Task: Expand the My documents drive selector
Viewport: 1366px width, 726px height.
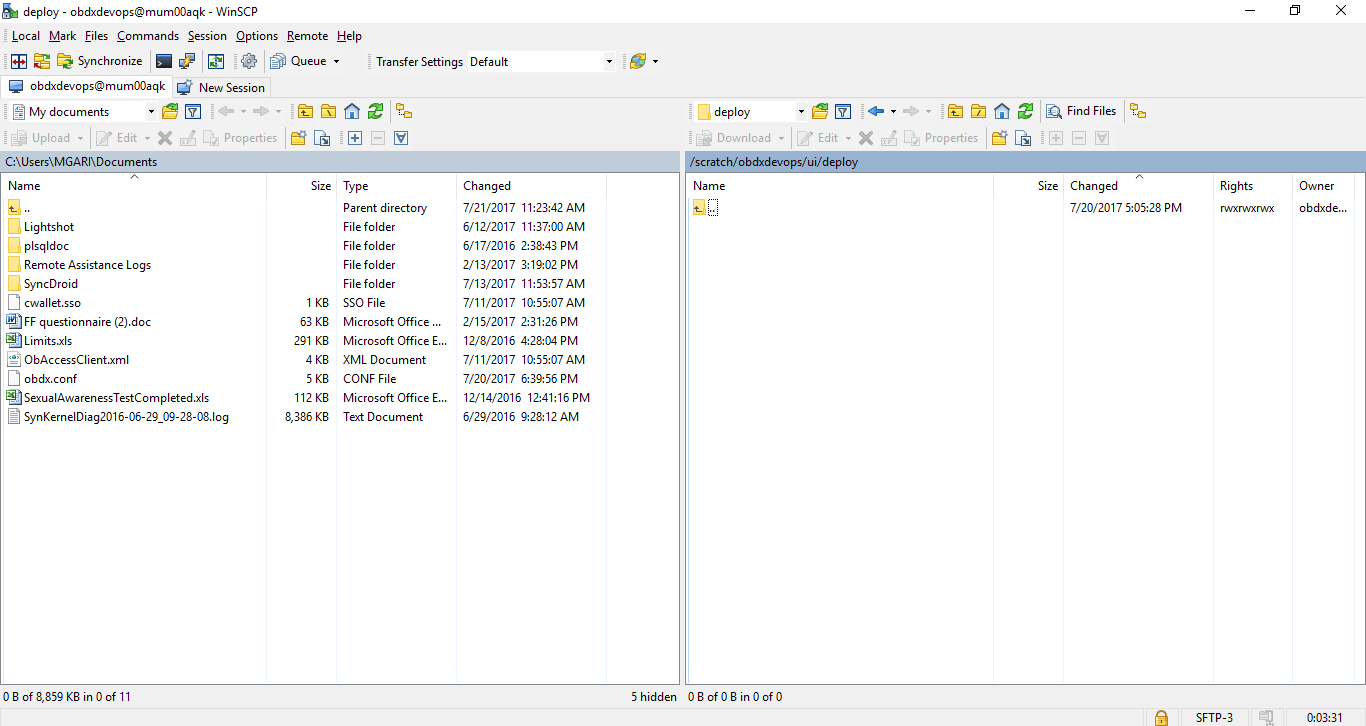Action: click(150, 111)
